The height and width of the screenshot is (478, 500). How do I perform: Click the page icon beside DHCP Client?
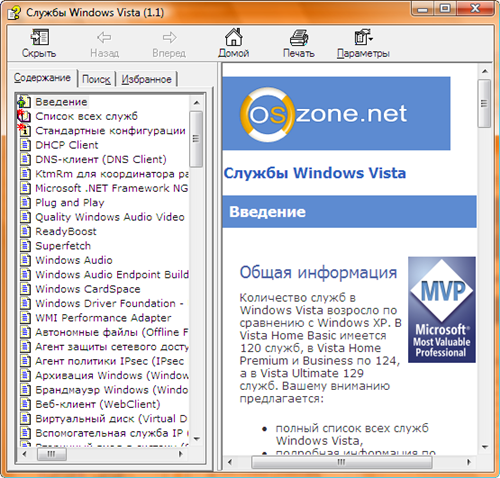25,145
